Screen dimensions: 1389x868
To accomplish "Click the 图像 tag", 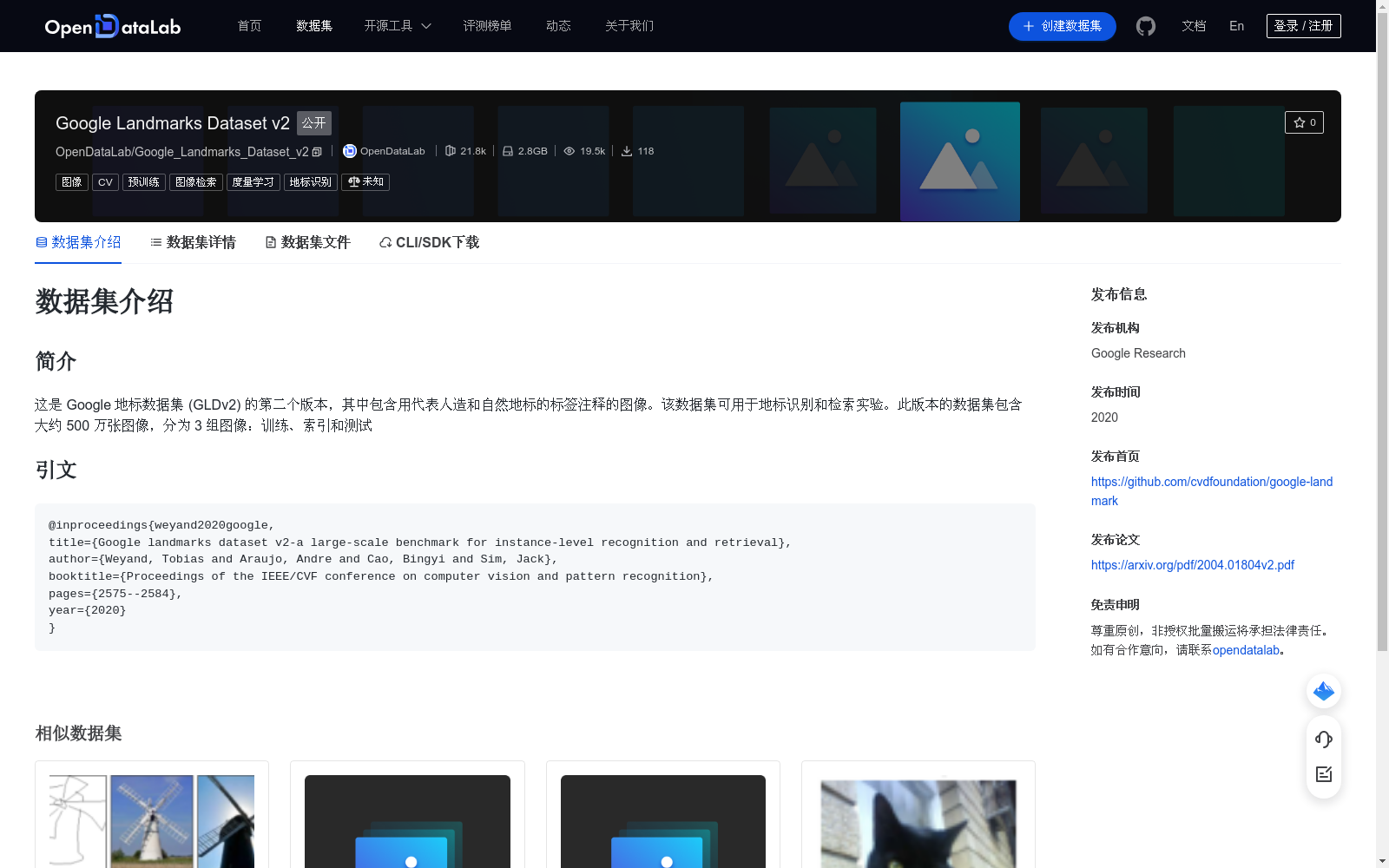I will [x=72, y=182].
